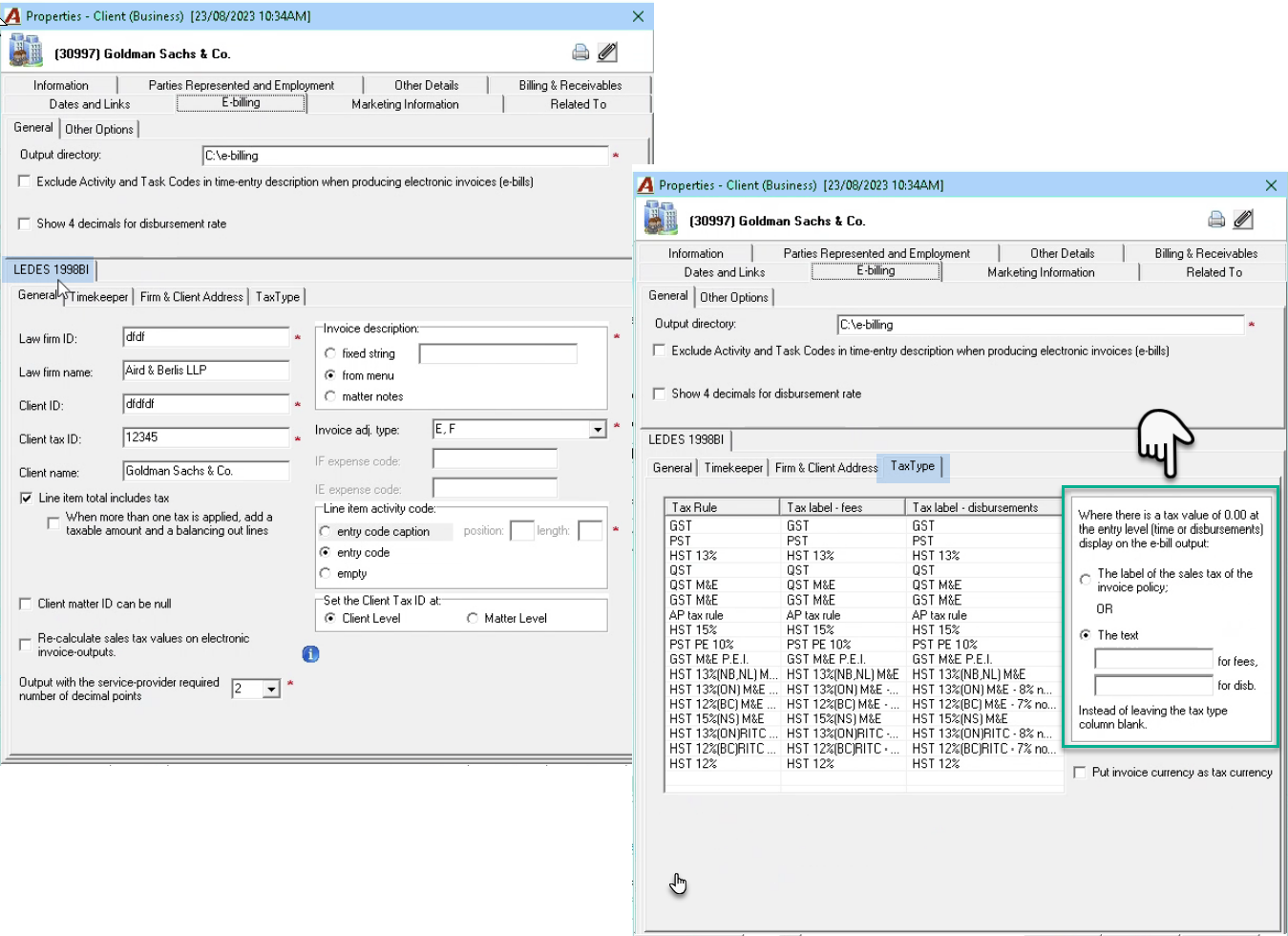Screen dimensions: 1288x936
Task: Open the TaxType tab in the left window
Action: click(x=278, y=297)
